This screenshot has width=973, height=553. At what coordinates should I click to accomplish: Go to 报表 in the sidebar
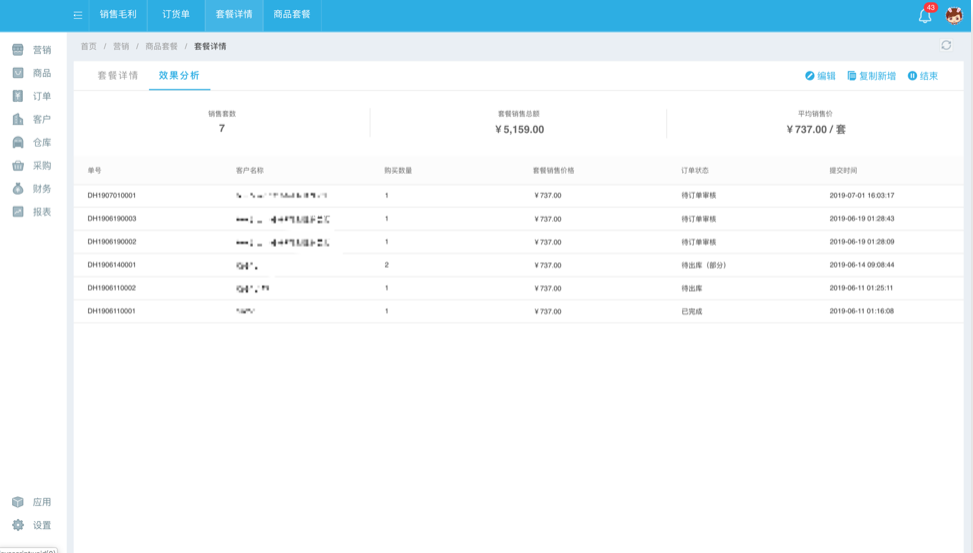click(x=32, y=211)
